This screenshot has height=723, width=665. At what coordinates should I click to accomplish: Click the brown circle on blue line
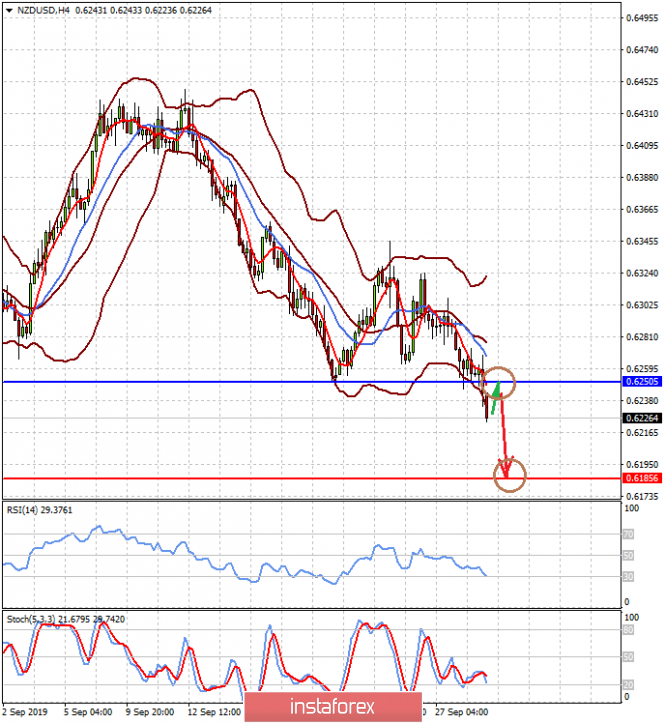[500, 382]
